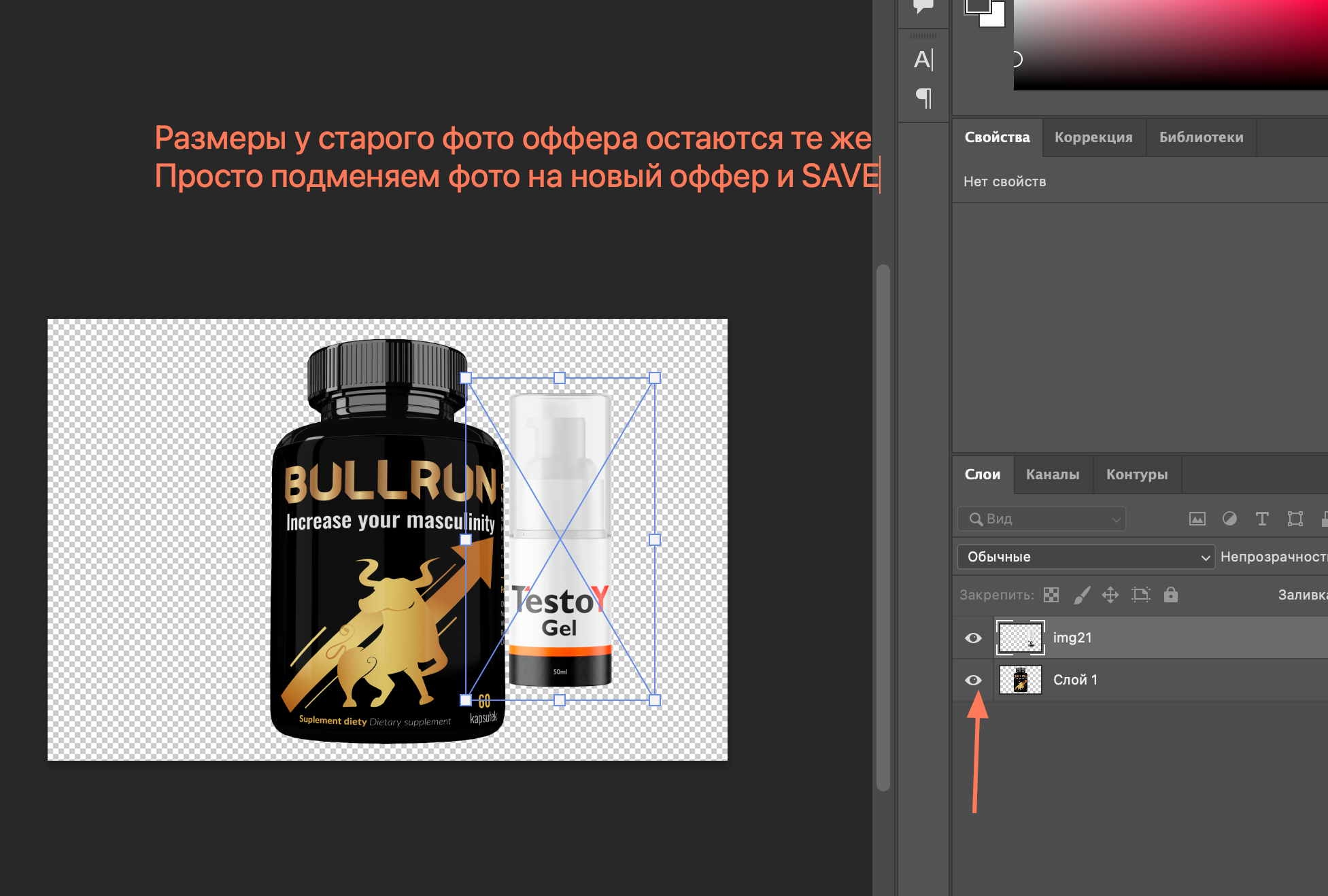
Task: Click the bottom-right transform handle
Action: [x=655, y=700]
